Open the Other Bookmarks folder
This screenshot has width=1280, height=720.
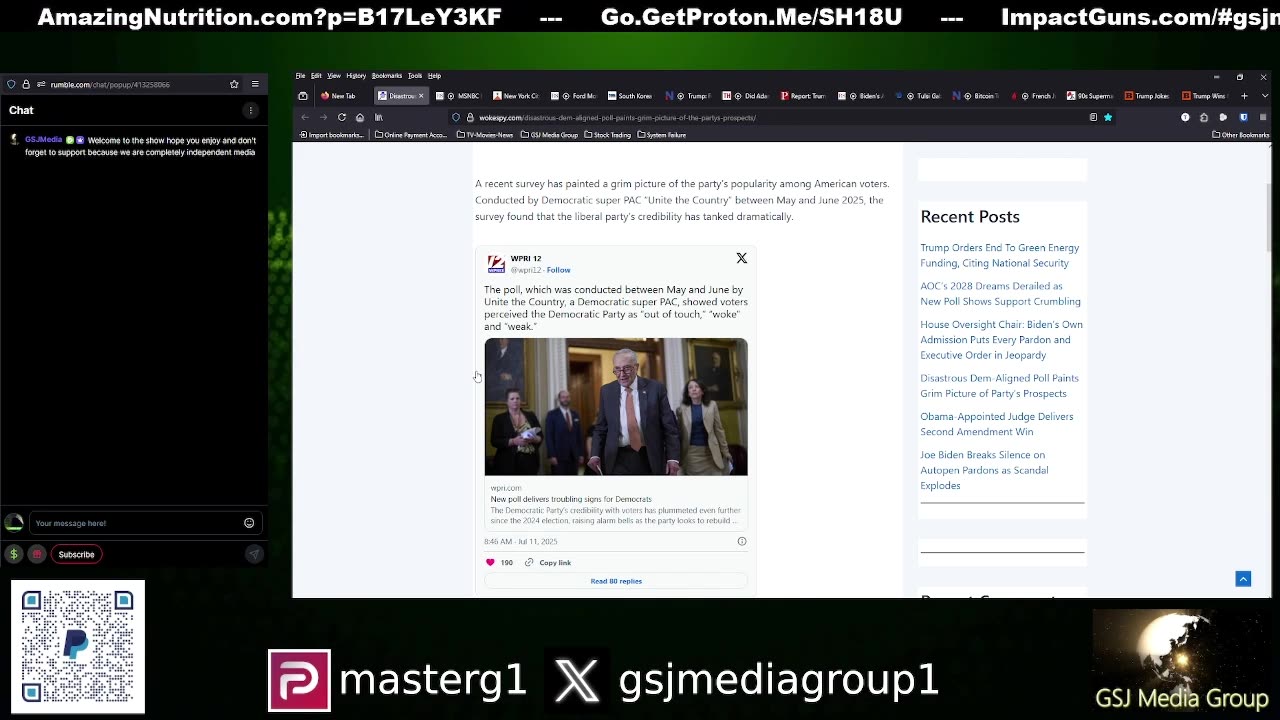(1241, 135)
